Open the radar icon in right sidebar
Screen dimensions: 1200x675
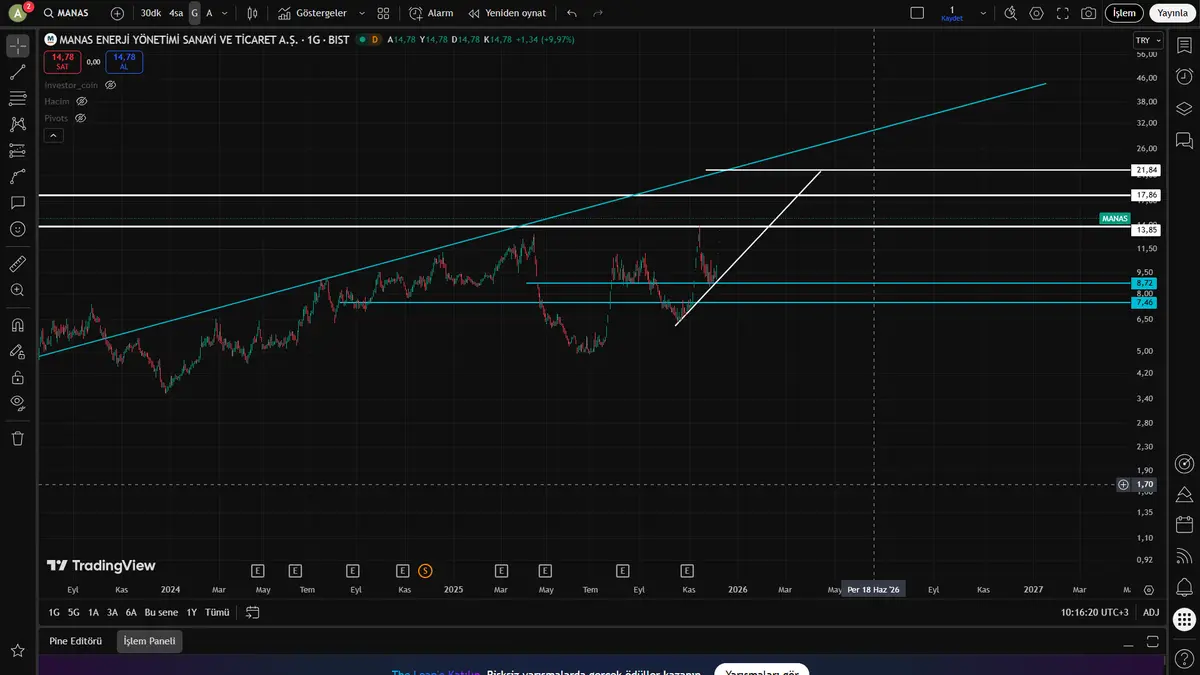1184,464
